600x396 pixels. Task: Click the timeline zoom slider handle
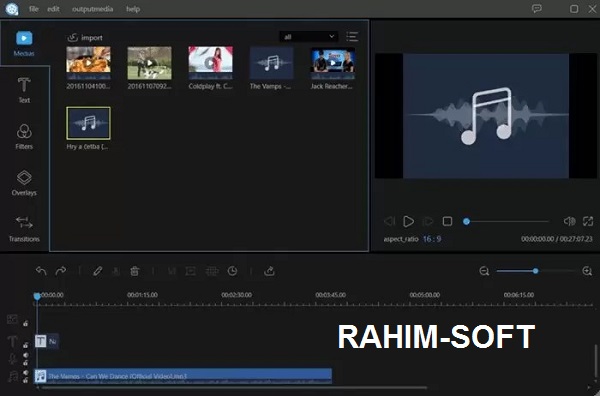535,271
